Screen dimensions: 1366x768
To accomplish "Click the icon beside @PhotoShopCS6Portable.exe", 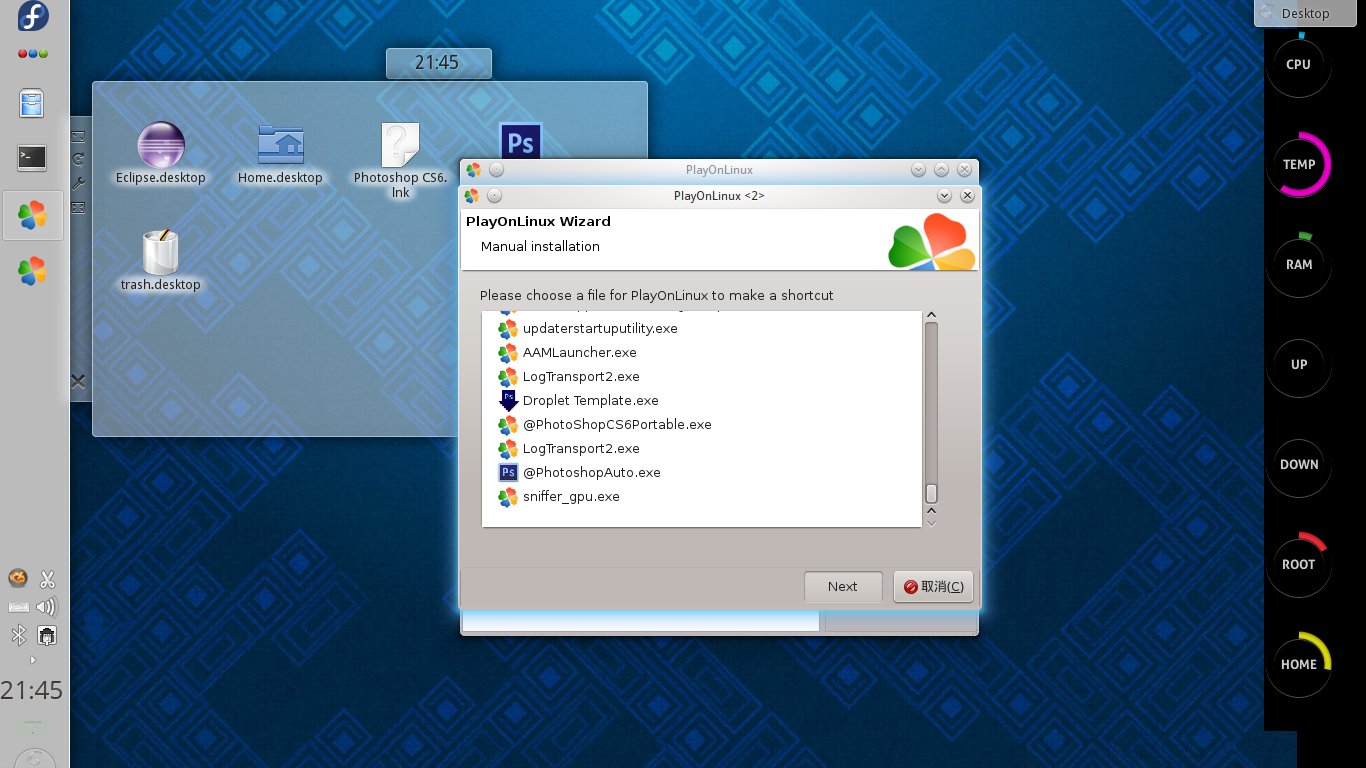I will (508, 424).
